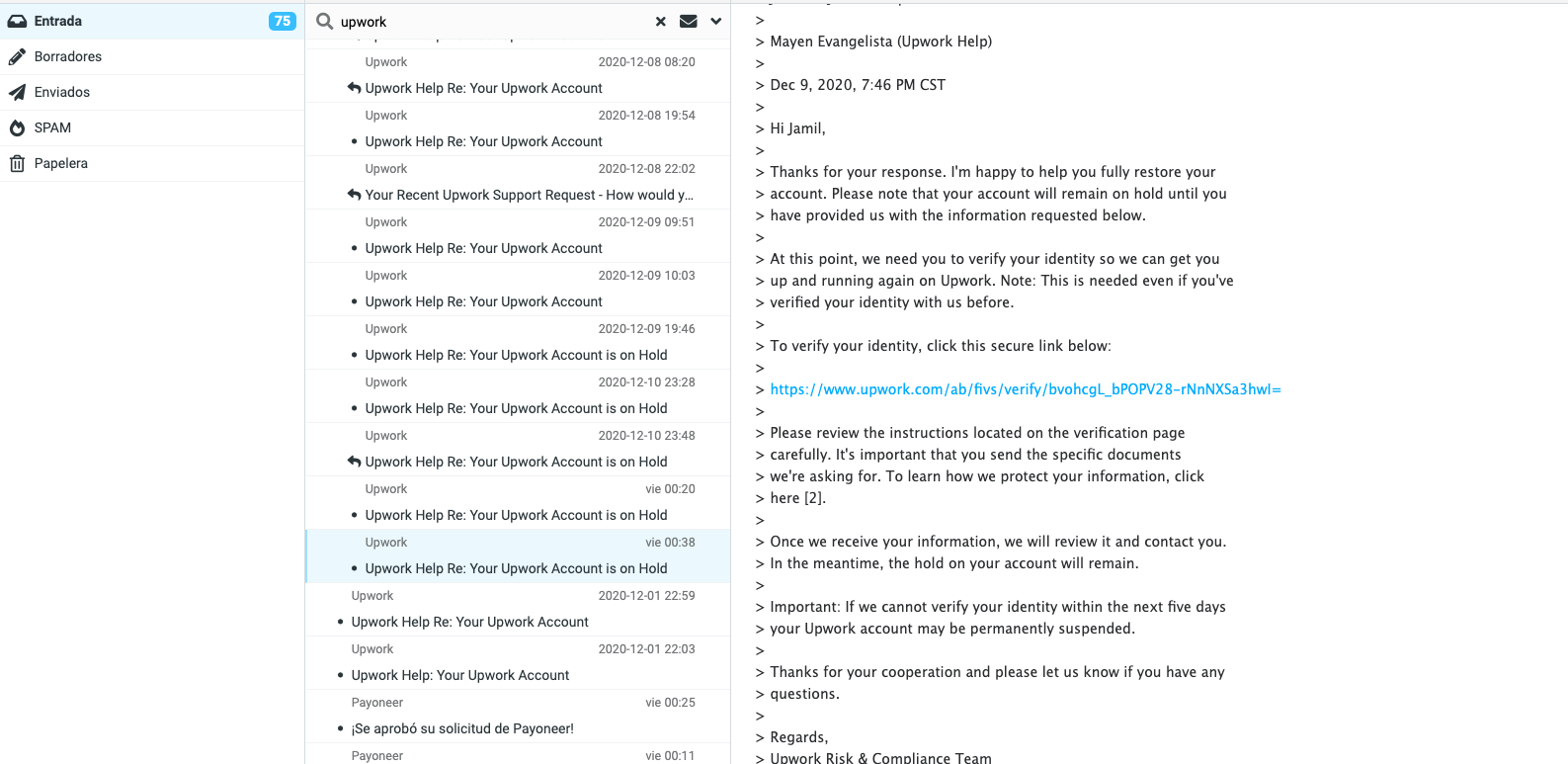Open subject of the 2020-12-09 09:51 Upwork message
This screenshot has width=1568, height=764.
click(x=483, y=248)
